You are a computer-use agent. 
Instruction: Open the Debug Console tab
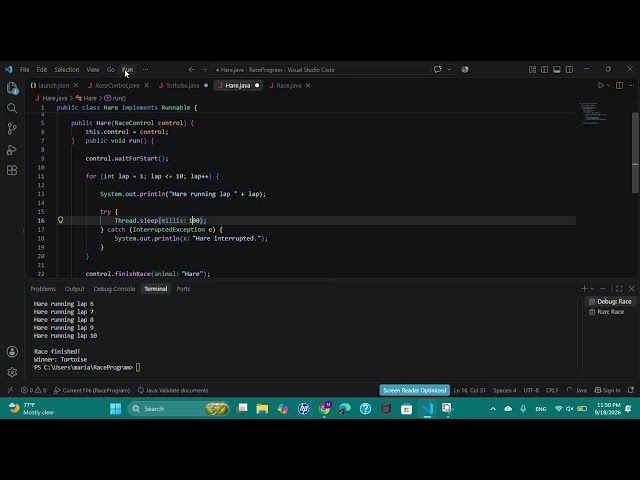tap(114, 289)
